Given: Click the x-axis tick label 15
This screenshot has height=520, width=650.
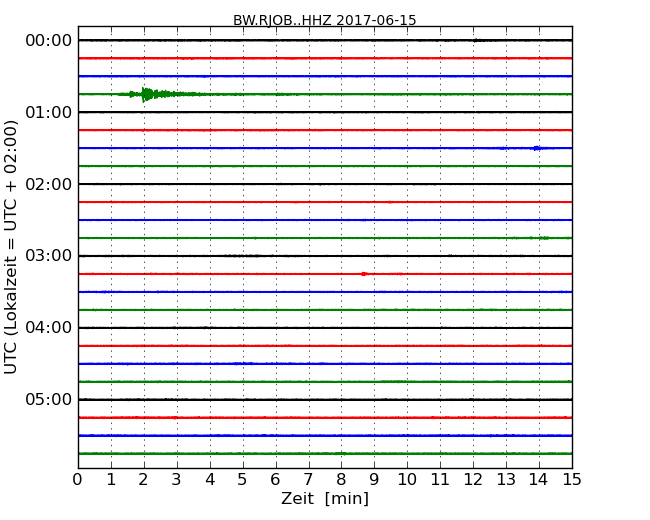Looking at the screenshot, I should (x=572, y=480).
